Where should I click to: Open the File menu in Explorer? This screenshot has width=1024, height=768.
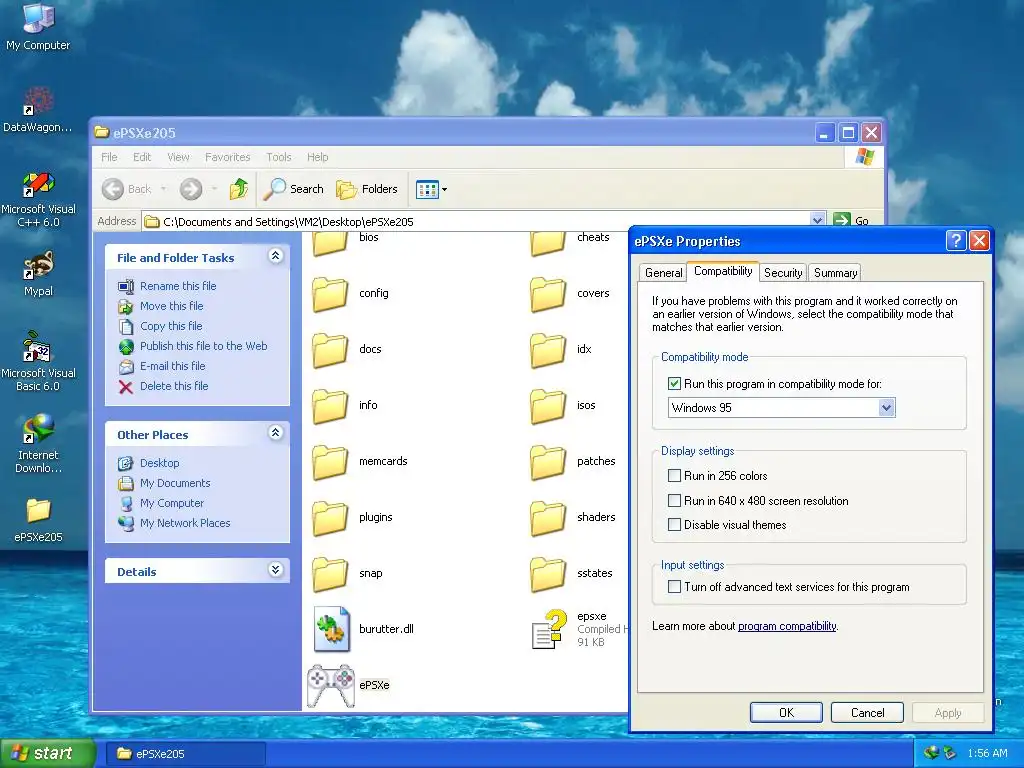coord(109,157)
